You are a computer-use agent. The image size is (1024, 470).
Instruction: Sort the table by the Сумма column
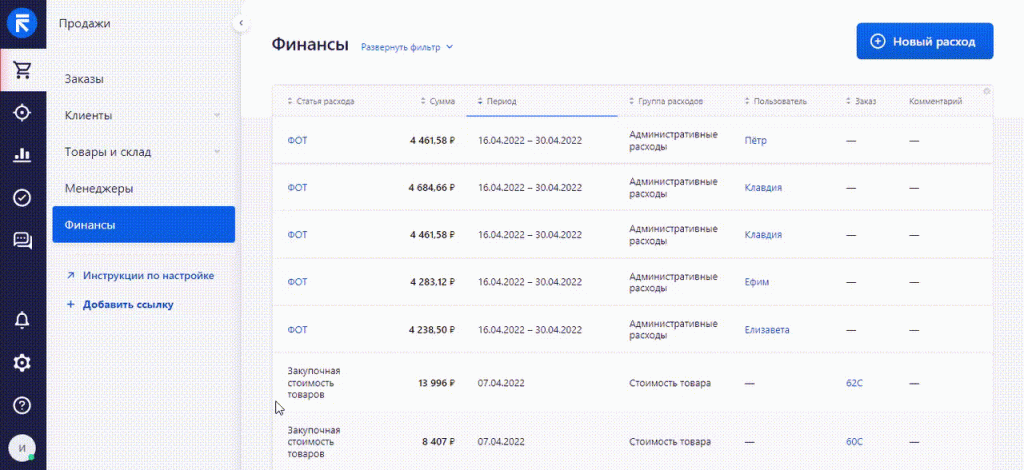coord(441,101)
